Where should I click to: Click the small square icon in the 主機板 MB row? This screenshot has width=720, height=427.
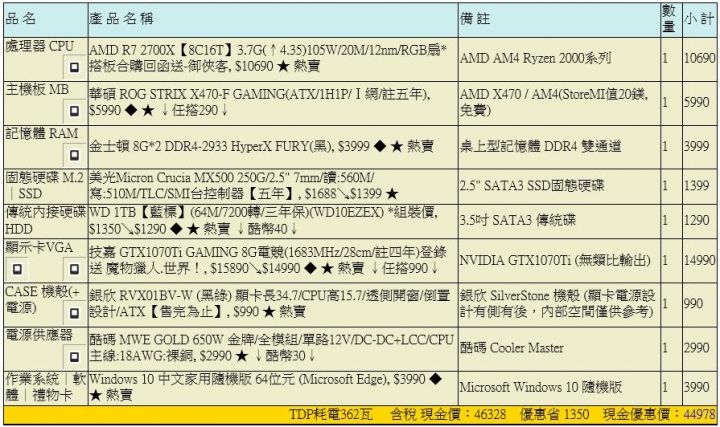pyautogui.click(x=74, y=111)
